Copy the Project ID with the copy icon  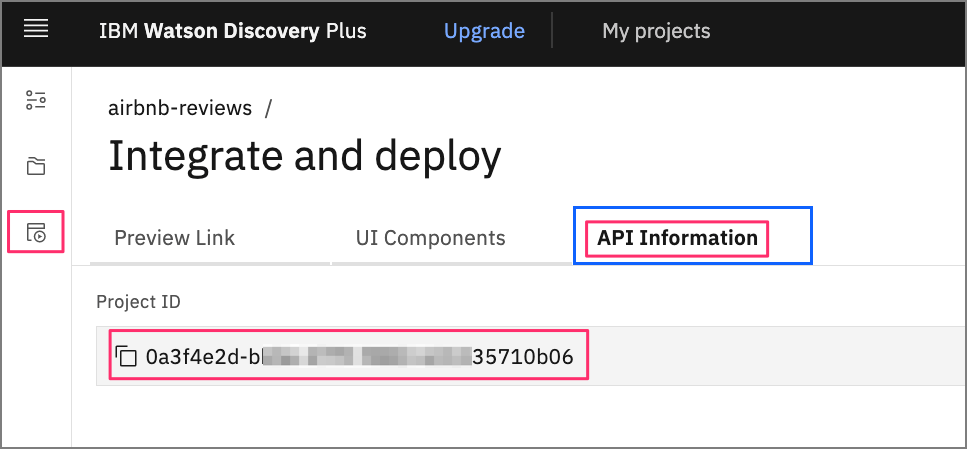click(126, 356)
